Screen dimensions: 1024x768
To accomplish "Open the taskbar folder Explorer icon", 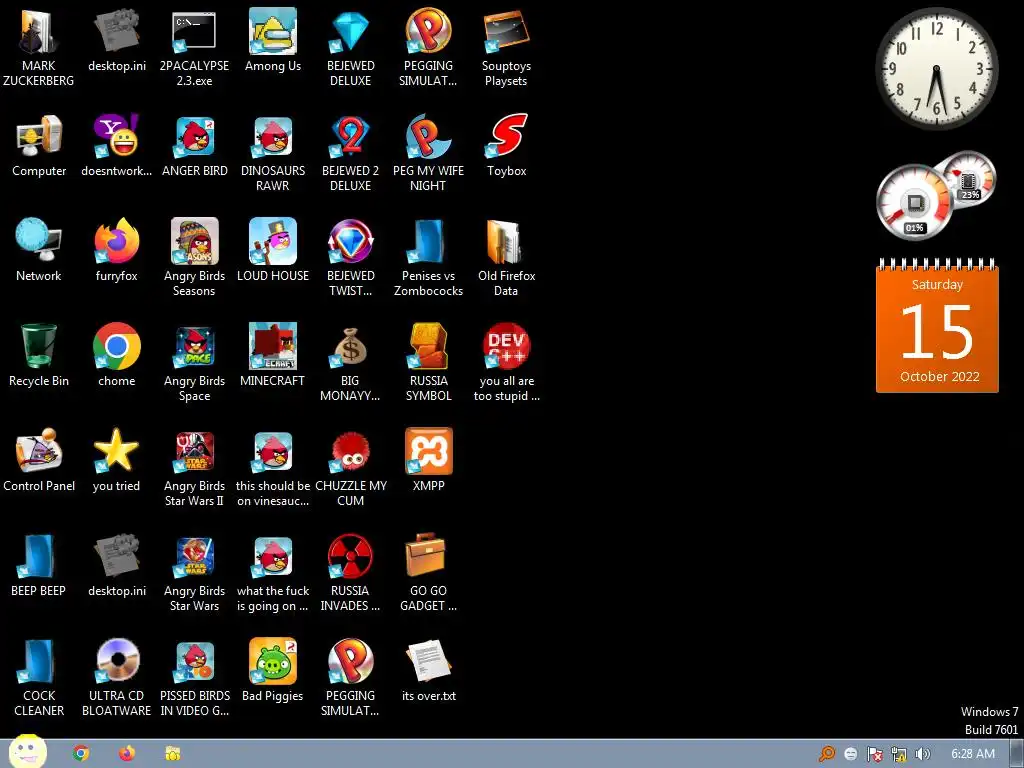I will click(x=172, y=754).
